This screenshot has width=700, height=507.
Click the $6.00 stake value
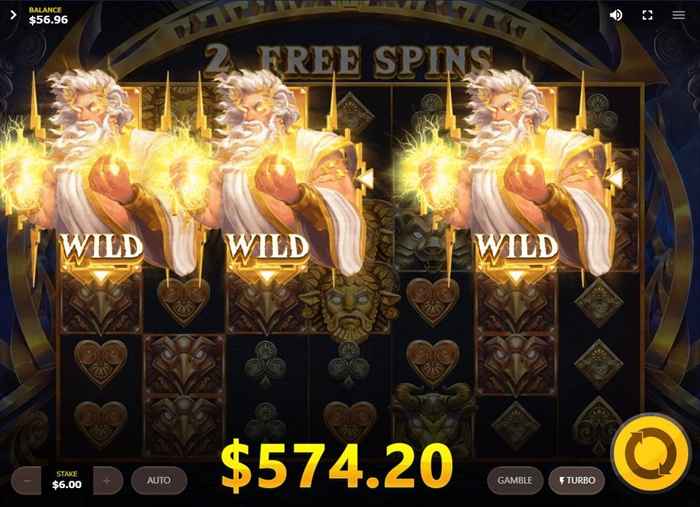[x=67, y=485]
